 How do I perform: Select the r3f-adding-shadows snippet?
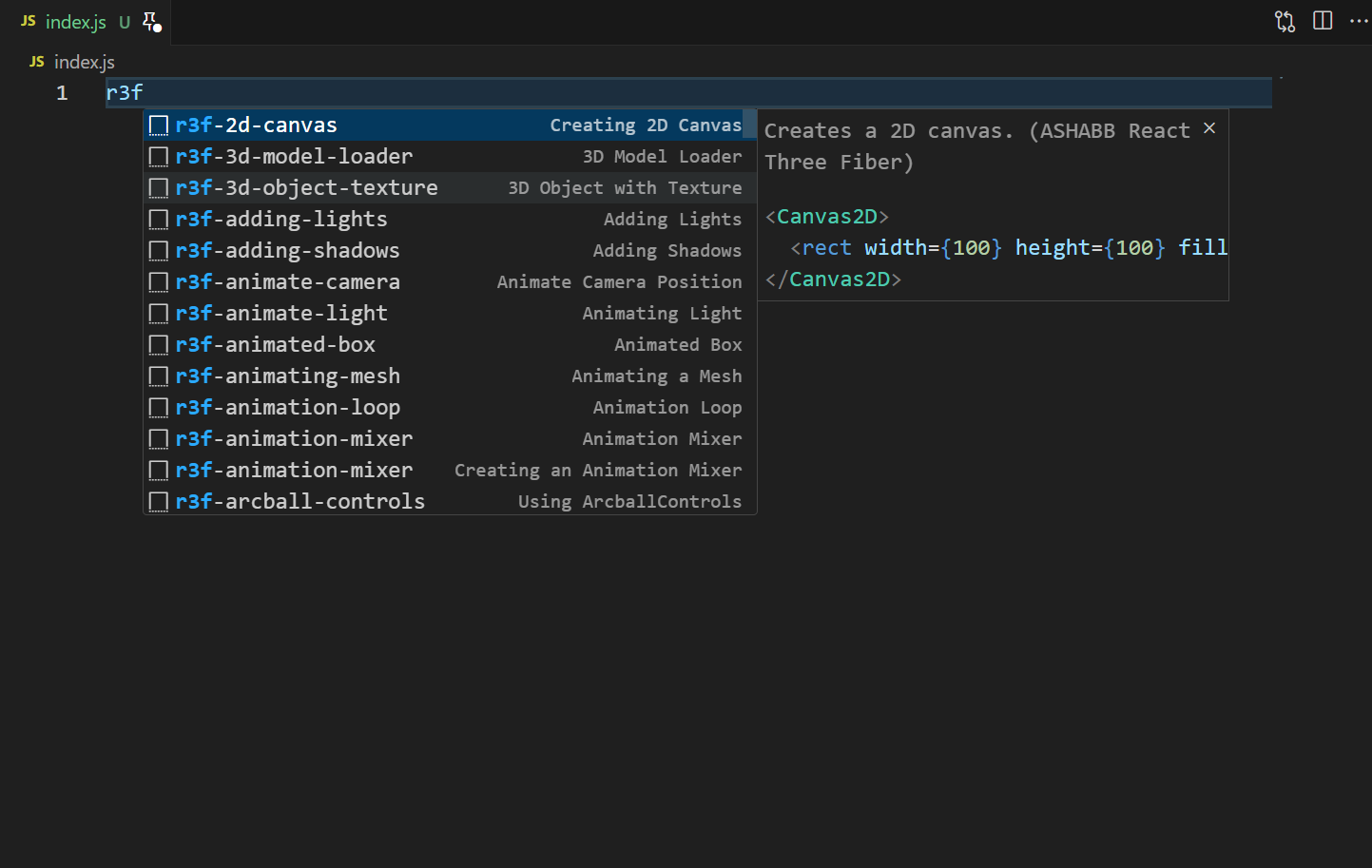click(450, 251)
